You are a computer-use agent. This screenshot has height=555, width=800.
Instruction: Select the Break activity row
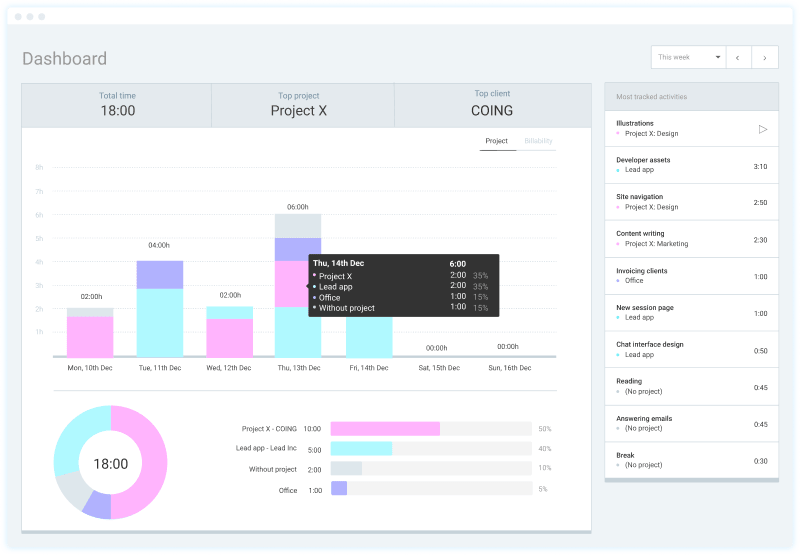pos(691,460)
